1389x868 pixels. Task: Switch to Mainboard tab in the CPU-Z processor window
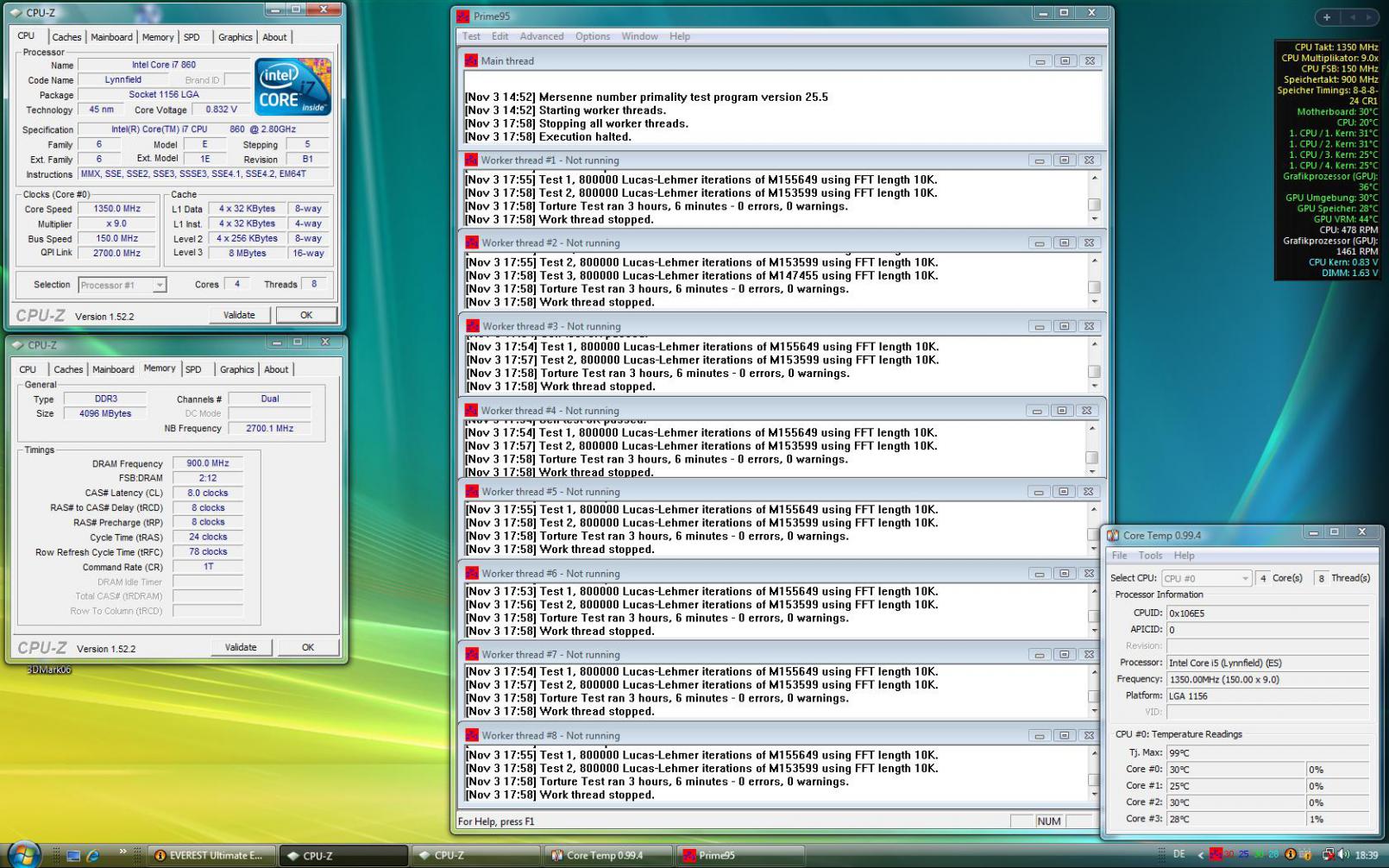[111, 37]
